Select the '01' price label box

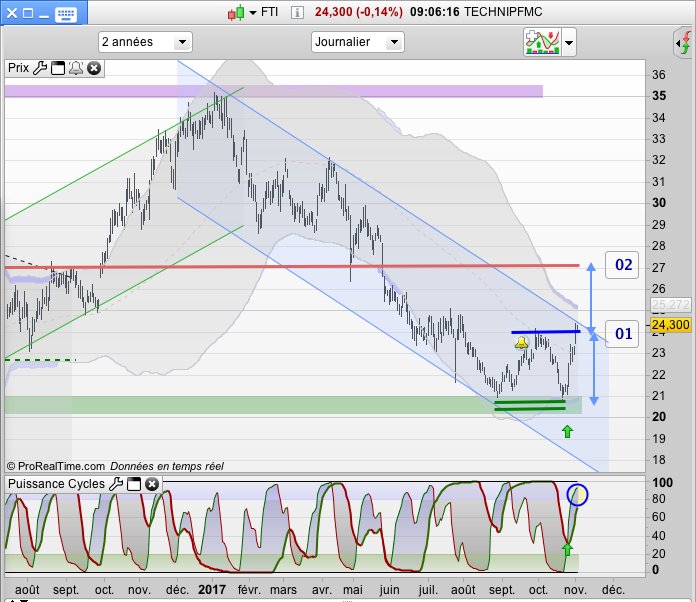coord(622,333)
